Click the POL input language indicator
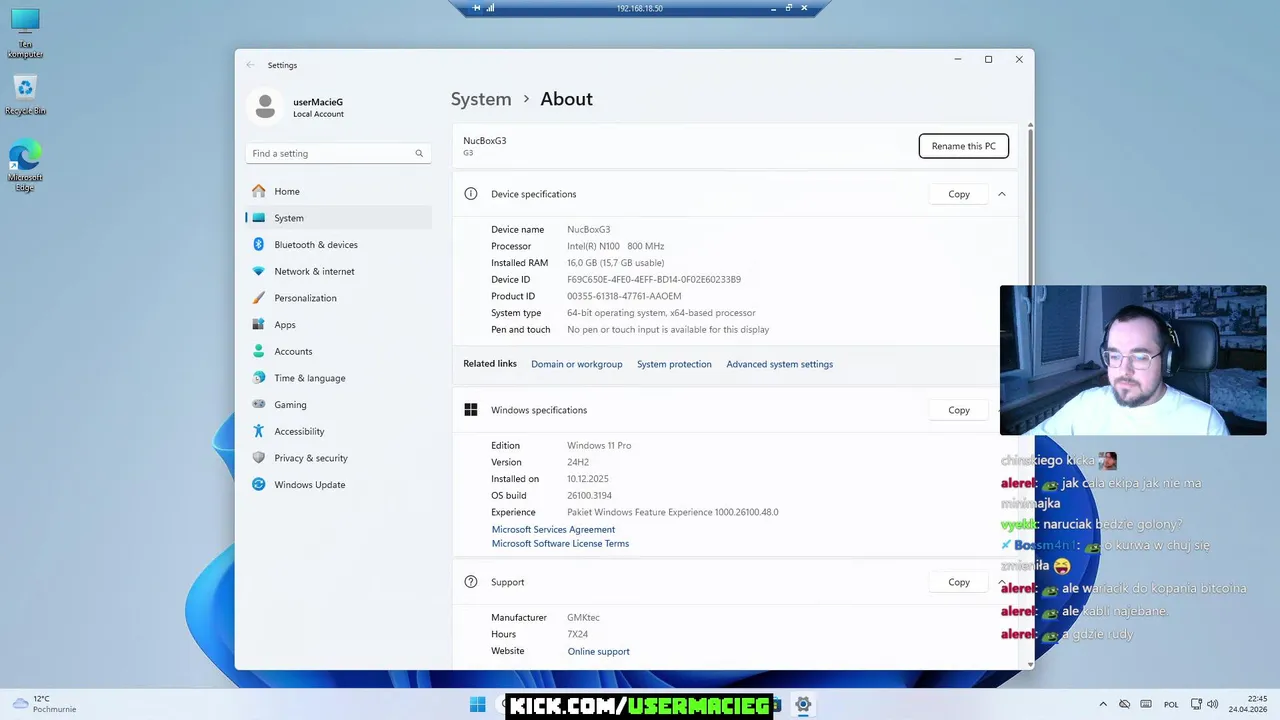This screenshot has width=1280, height=720. (1171, 704)
